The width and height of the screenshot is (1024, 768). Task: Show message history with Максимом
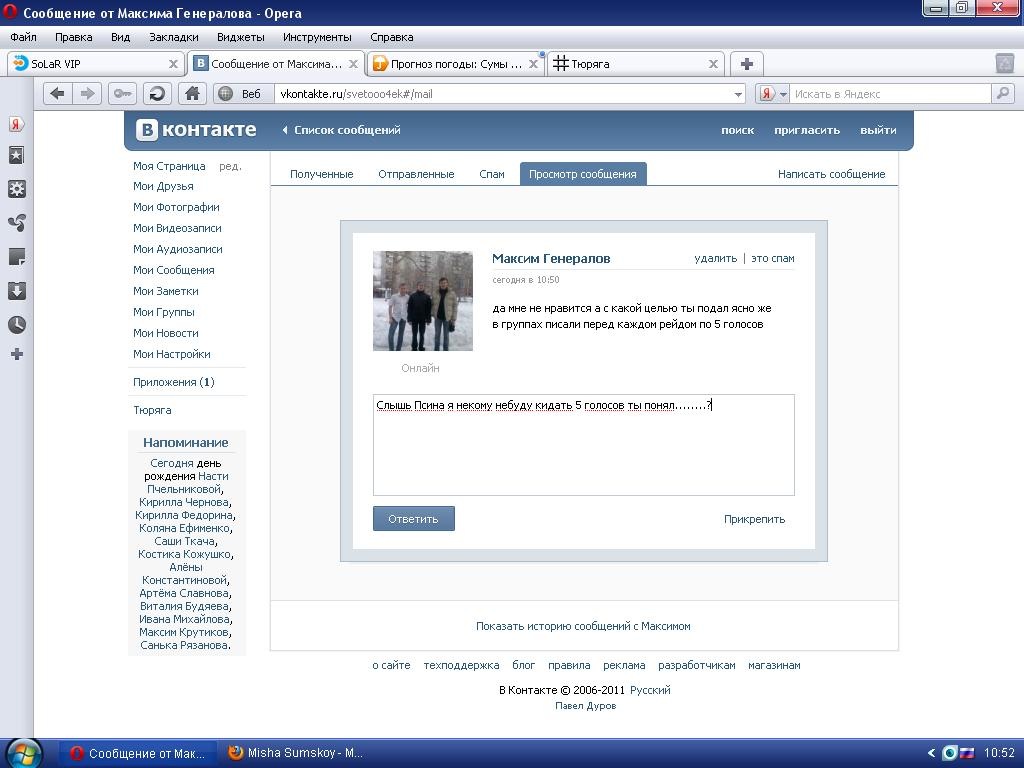tap(583, 626)
